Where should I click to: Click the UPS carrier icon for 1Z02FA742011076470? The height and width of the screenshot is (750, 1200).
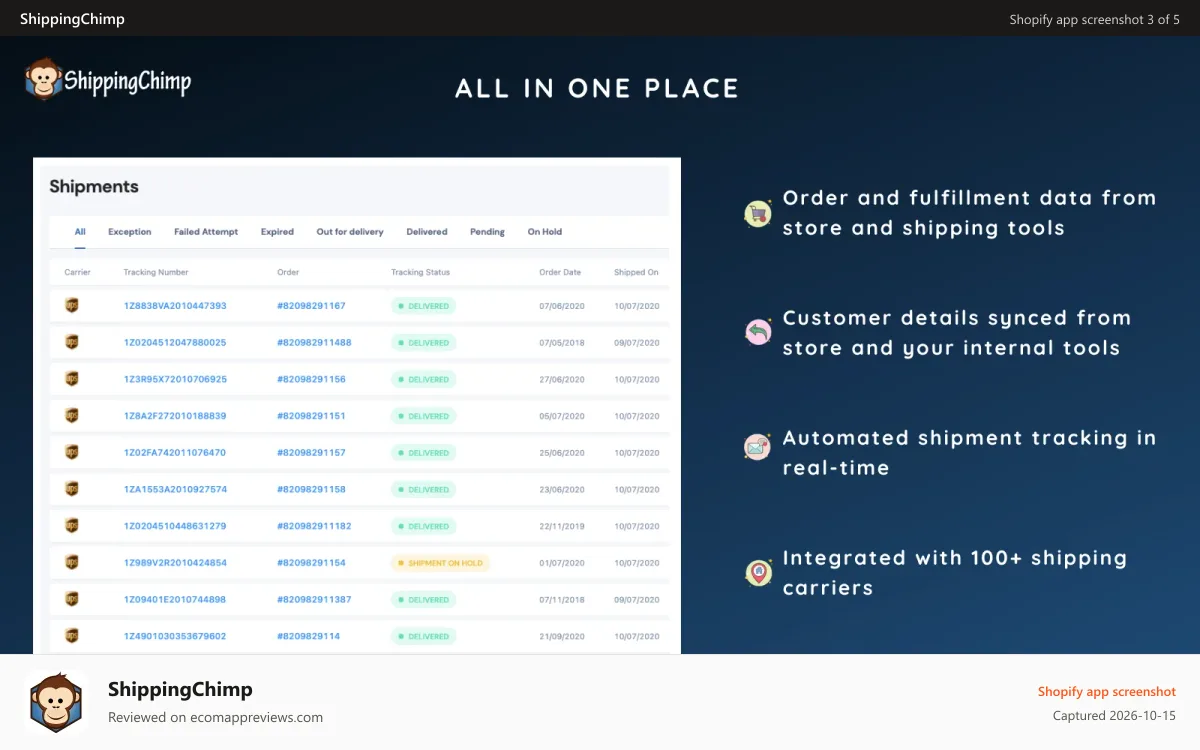click(x=71, y=452)
